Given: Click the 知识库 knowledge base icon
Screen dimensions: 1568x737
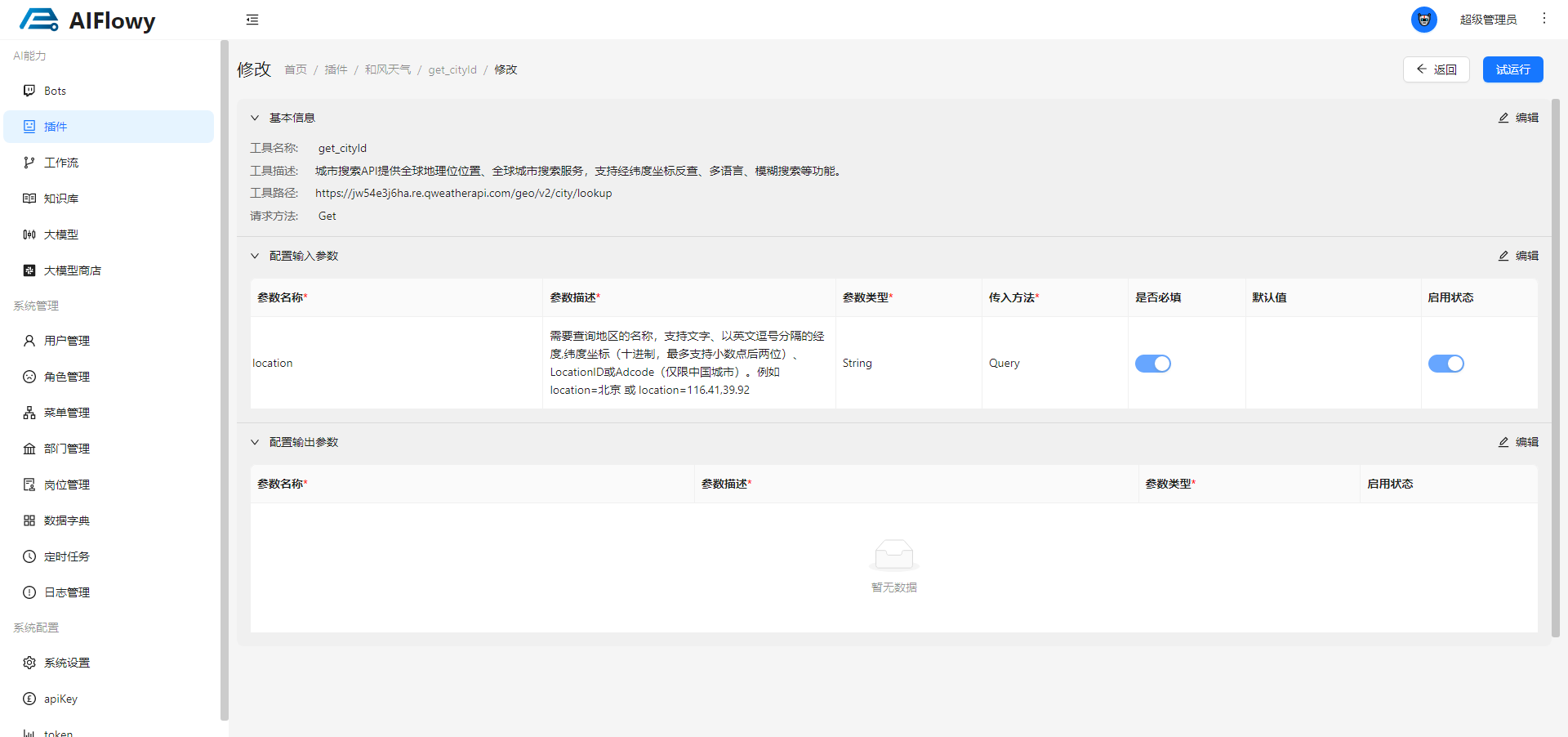Looking at the screenshot, I should (29, 199).
